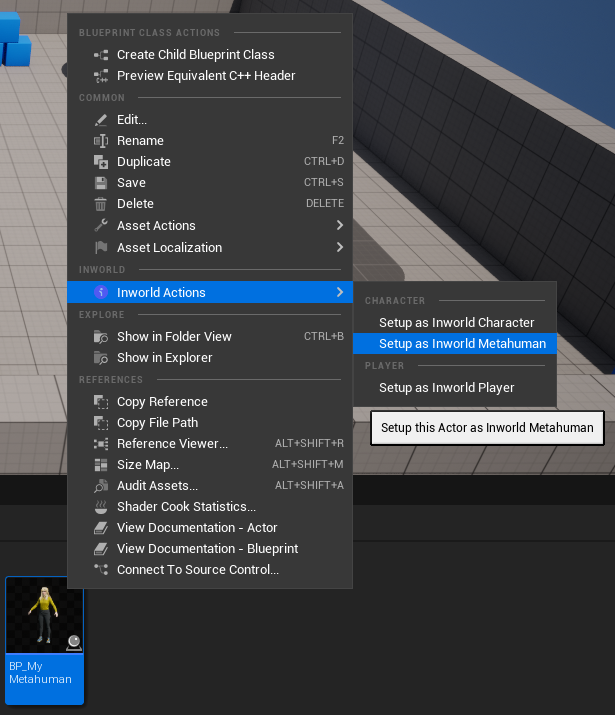Open the Asset Localization entry
This screenshot has height=715, width=615.
click(210, 247)
